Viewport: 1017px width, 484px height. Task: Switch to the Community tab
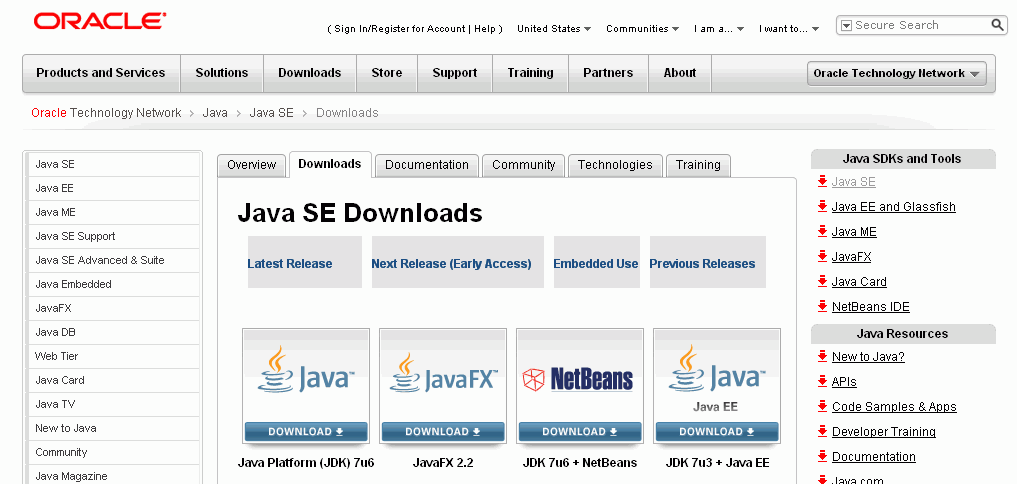(x=523, y=165)
